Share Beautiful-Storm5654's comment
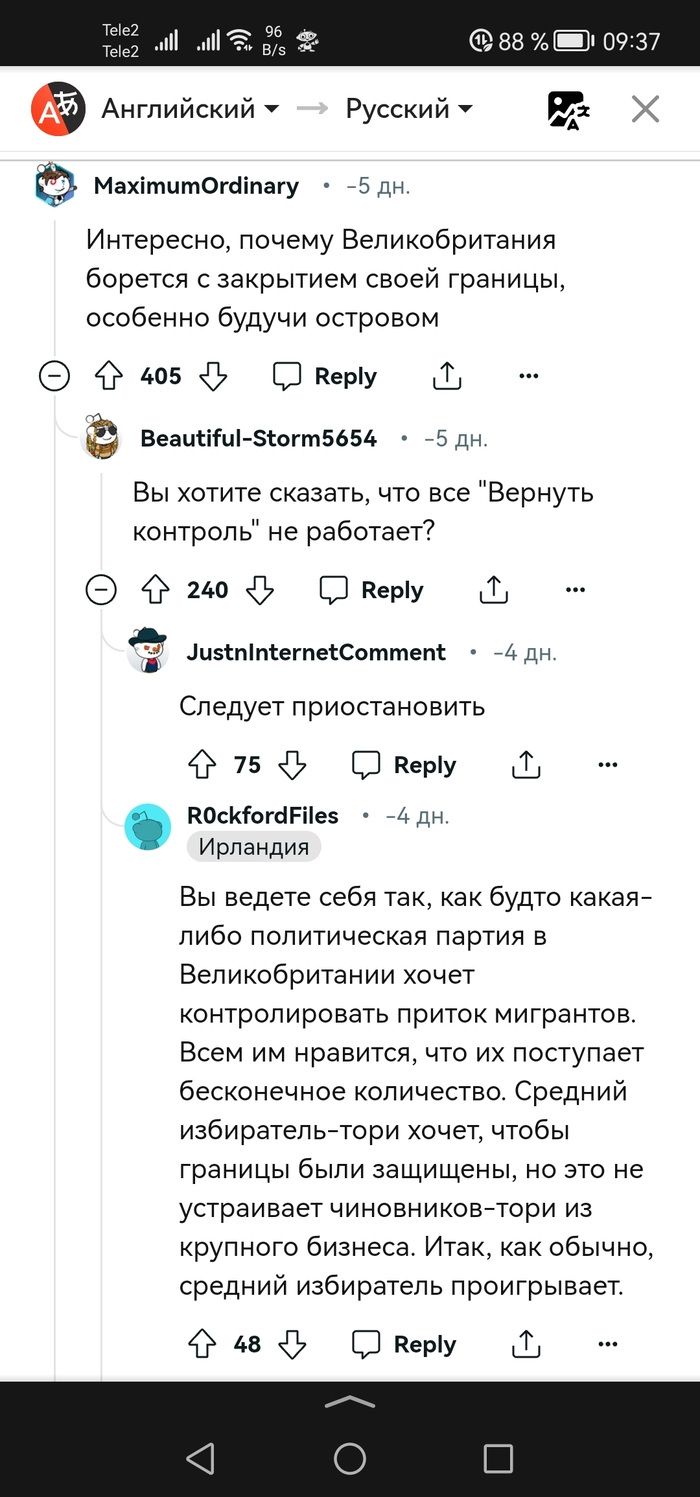 tap(494, 591)
